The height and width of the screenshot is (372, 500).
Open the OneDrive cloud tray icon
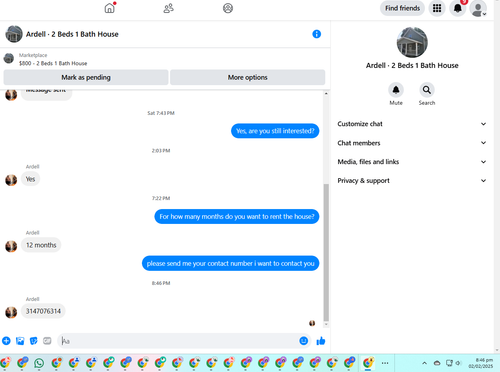click(x=437, y=363)
